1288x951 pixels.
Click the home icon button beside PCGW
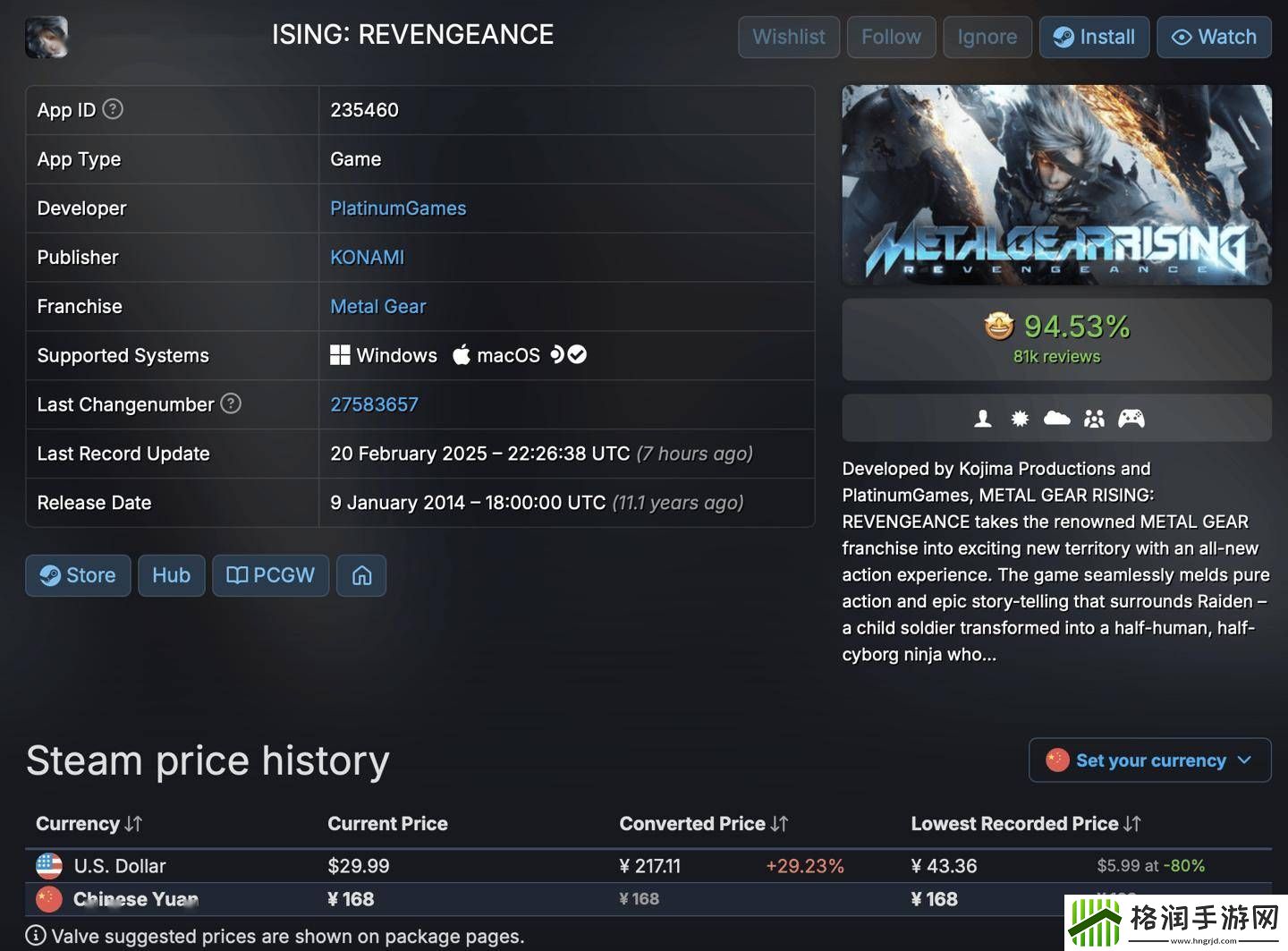tap(361, 575)
